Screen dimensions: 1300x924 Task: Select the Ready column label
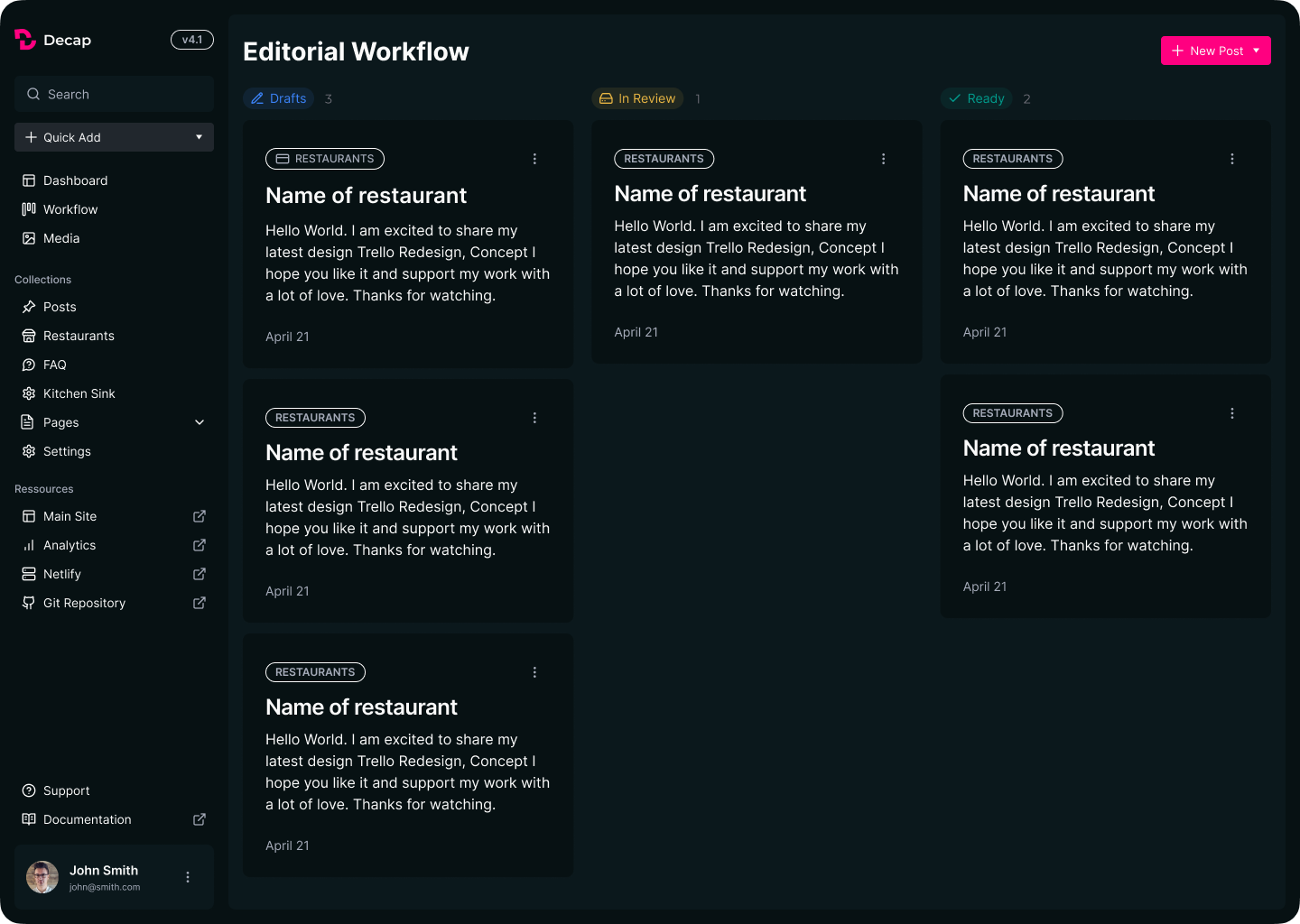pos(977,98)
